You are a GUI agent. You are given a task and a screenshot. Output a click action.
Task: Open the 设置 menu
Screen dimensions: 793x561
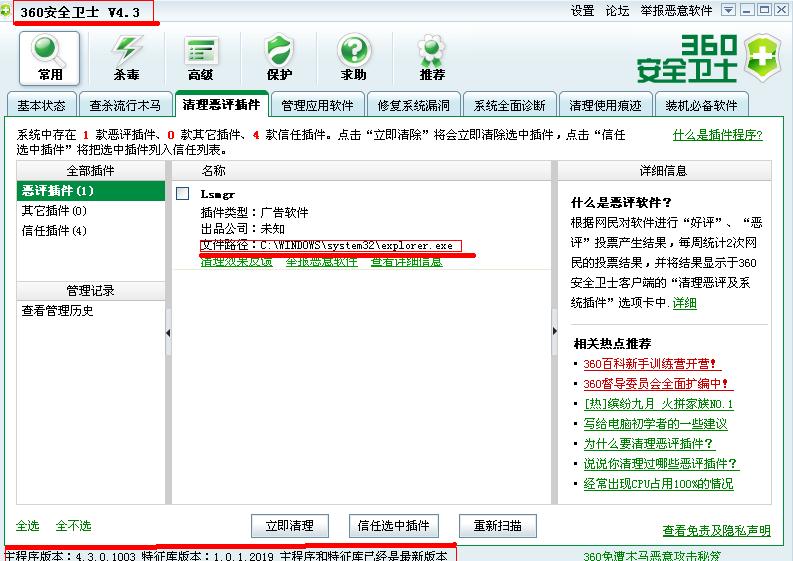pyautogui.click(x=583, y=11)
